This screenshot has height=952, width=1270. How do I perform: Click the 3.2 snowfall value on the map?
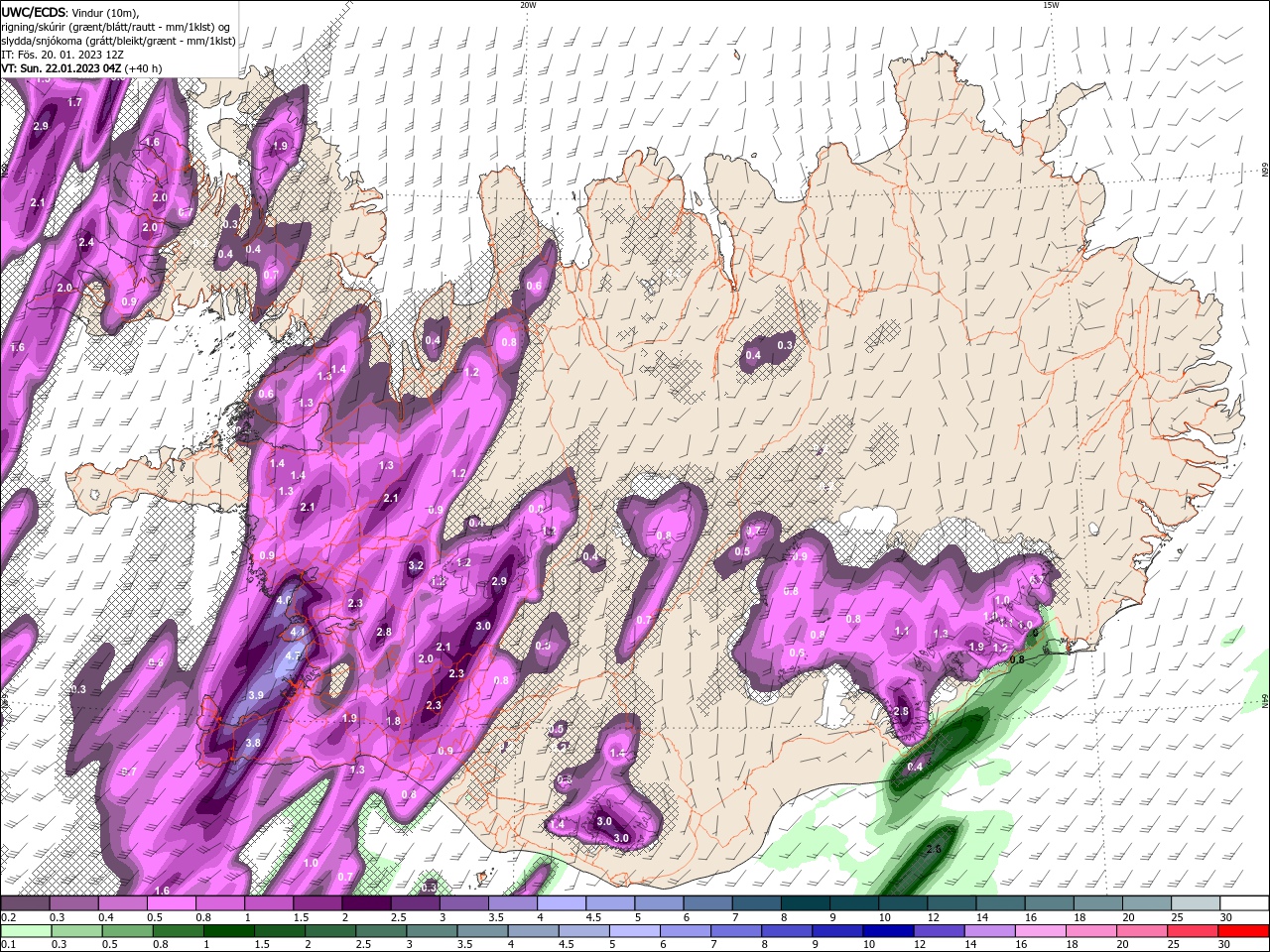[416, 566]
